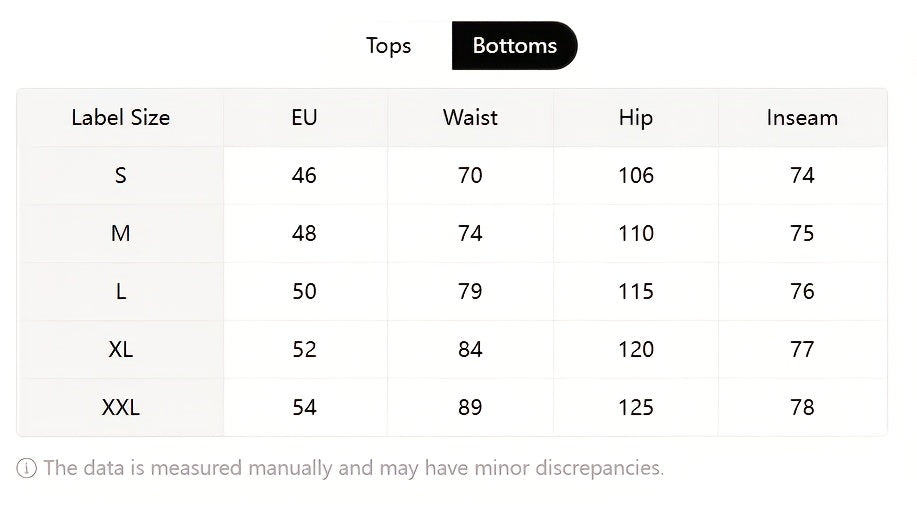This screenshot has height=507, width=917.
Task: Click EU size 46 cell
Action: point(304,176)
